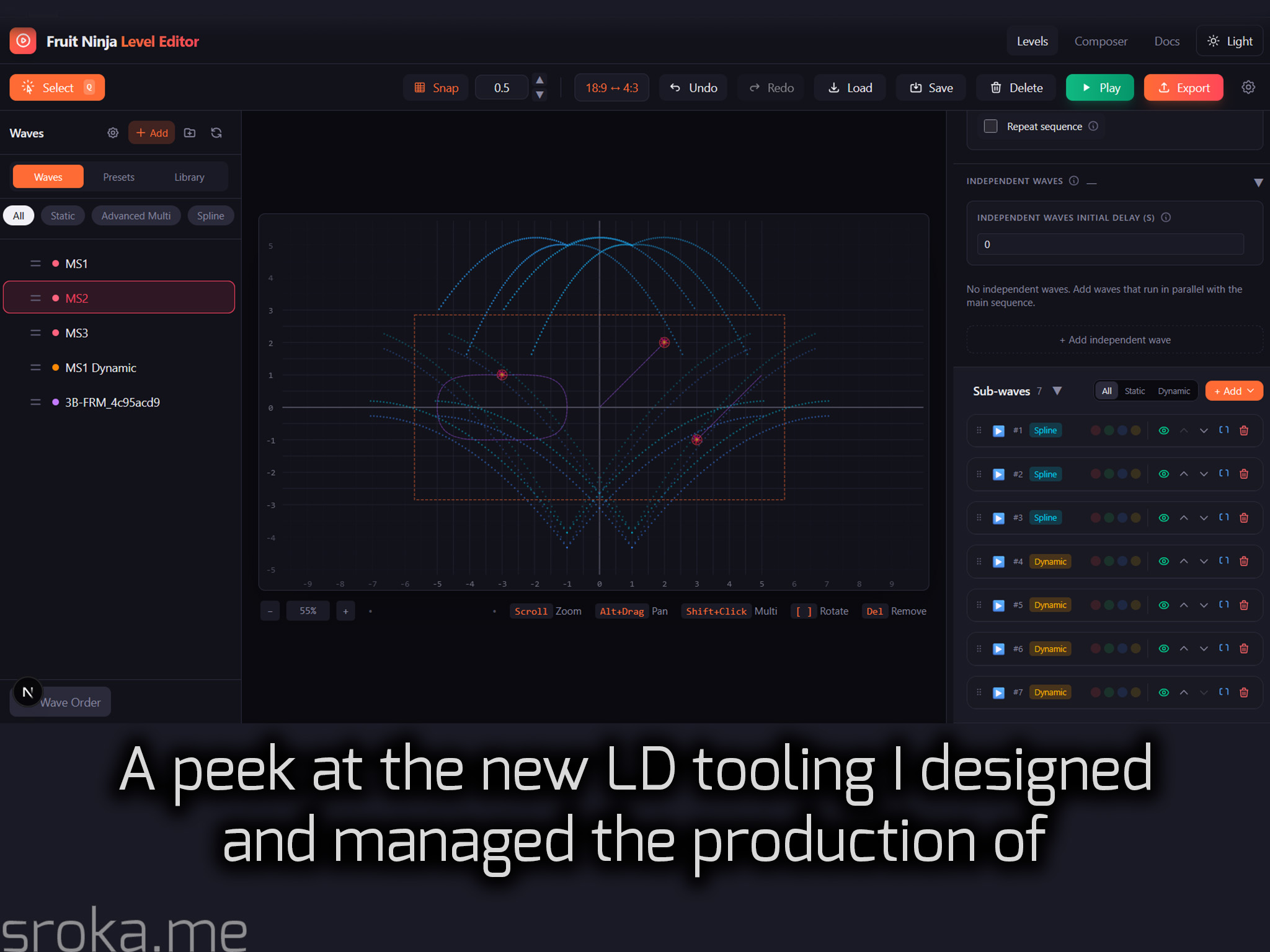The height and width of the screenshot is (952, 1270).
Task: Click the Play button in toolbar
Action: pos(1100,87)
